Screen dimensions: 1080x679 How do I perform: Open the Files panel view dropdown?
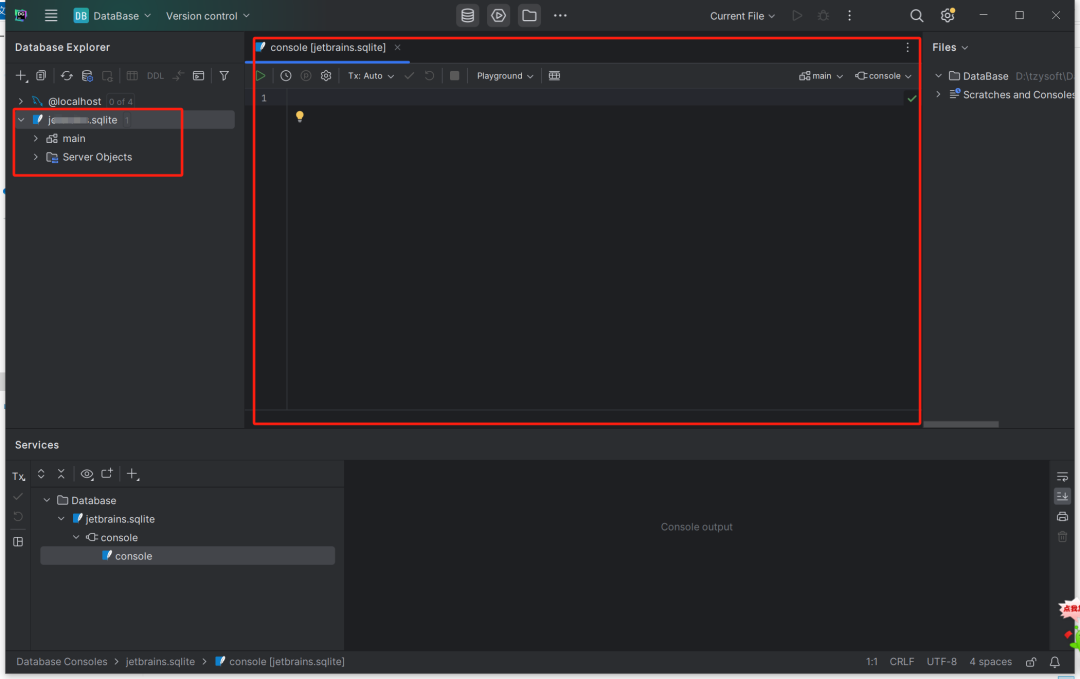pos(950,48)
